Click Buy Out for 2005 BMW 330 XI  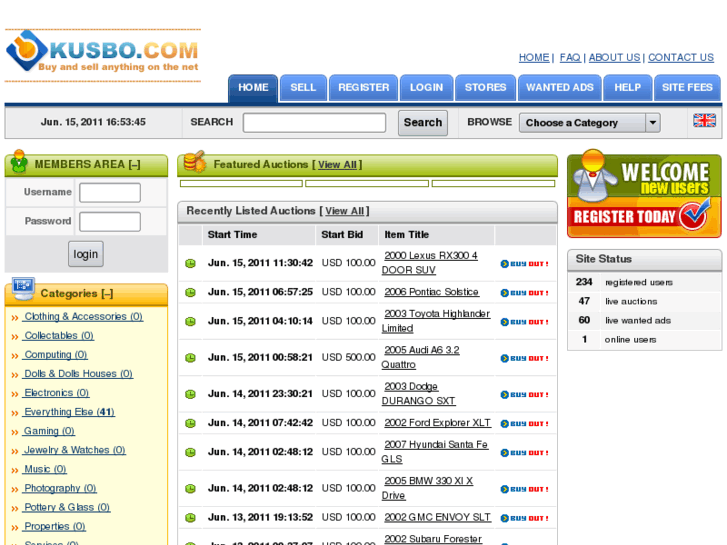click(x=524, y=489)
